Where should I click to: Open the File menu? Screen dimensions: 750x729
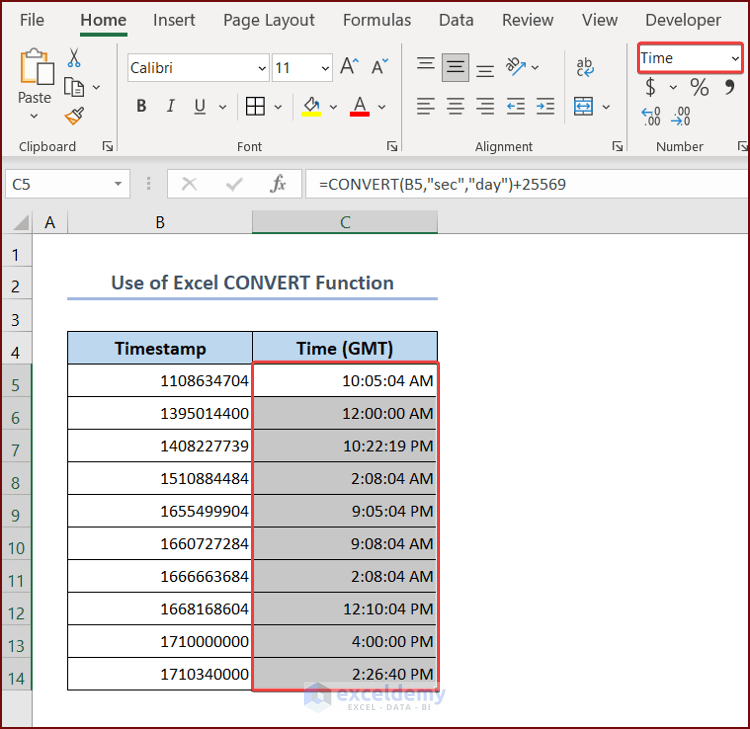pyautogui.click(x=32, y=20)
